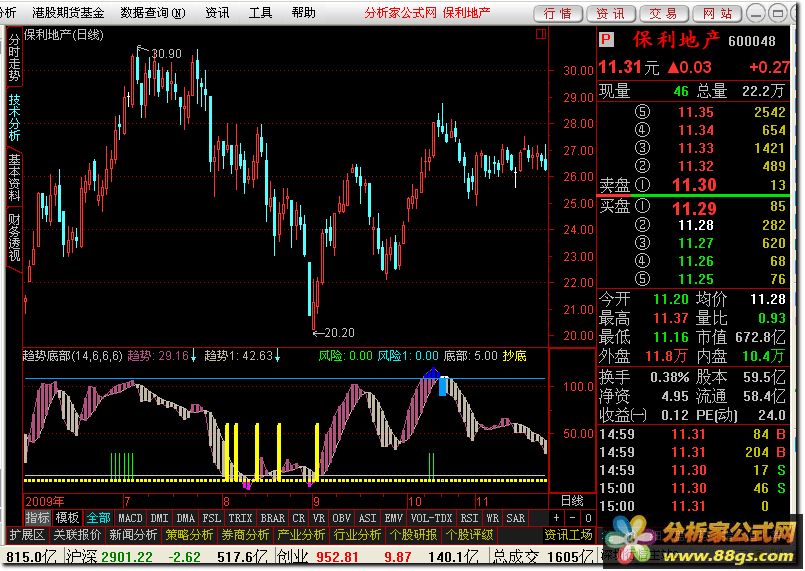This screenshot has width=805, height=571.
Task: Click the 行情 button at top
Action: (558, 14)
